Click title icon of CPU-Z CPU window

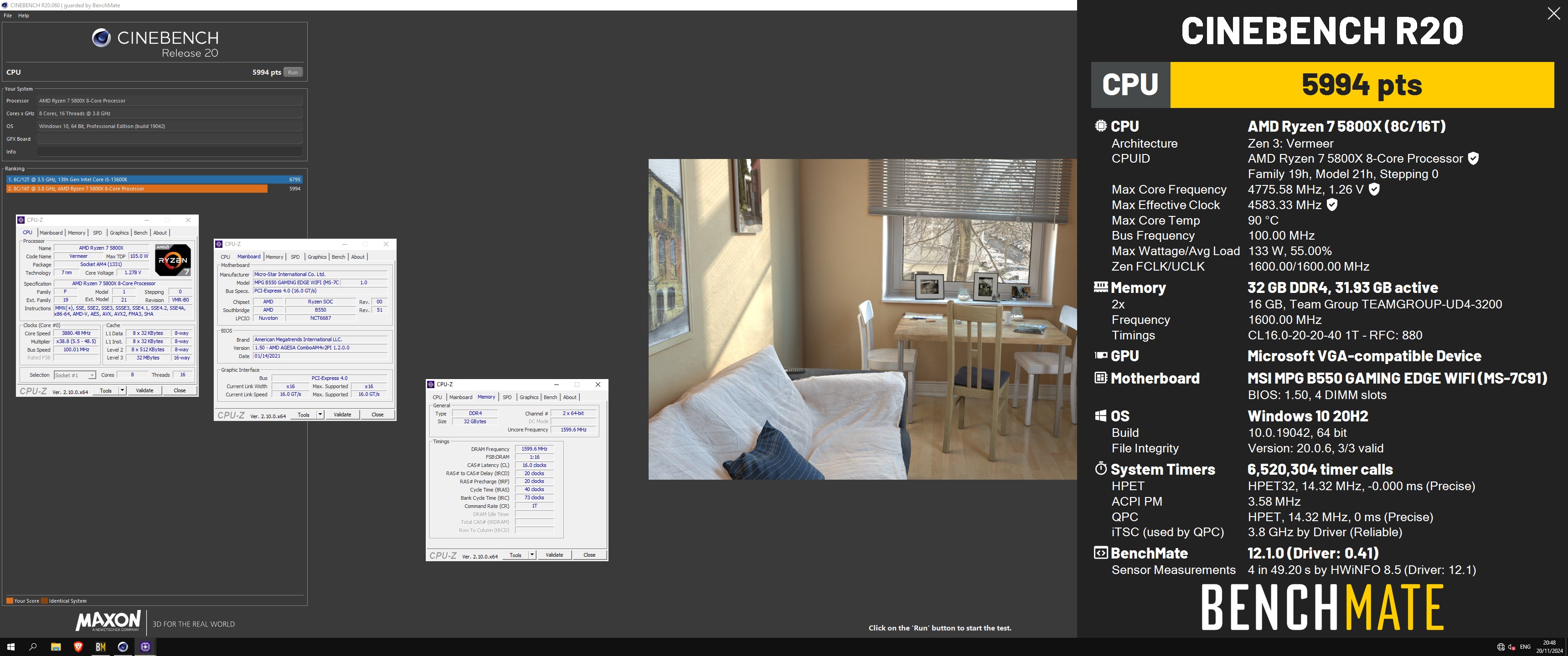[21, 220]
